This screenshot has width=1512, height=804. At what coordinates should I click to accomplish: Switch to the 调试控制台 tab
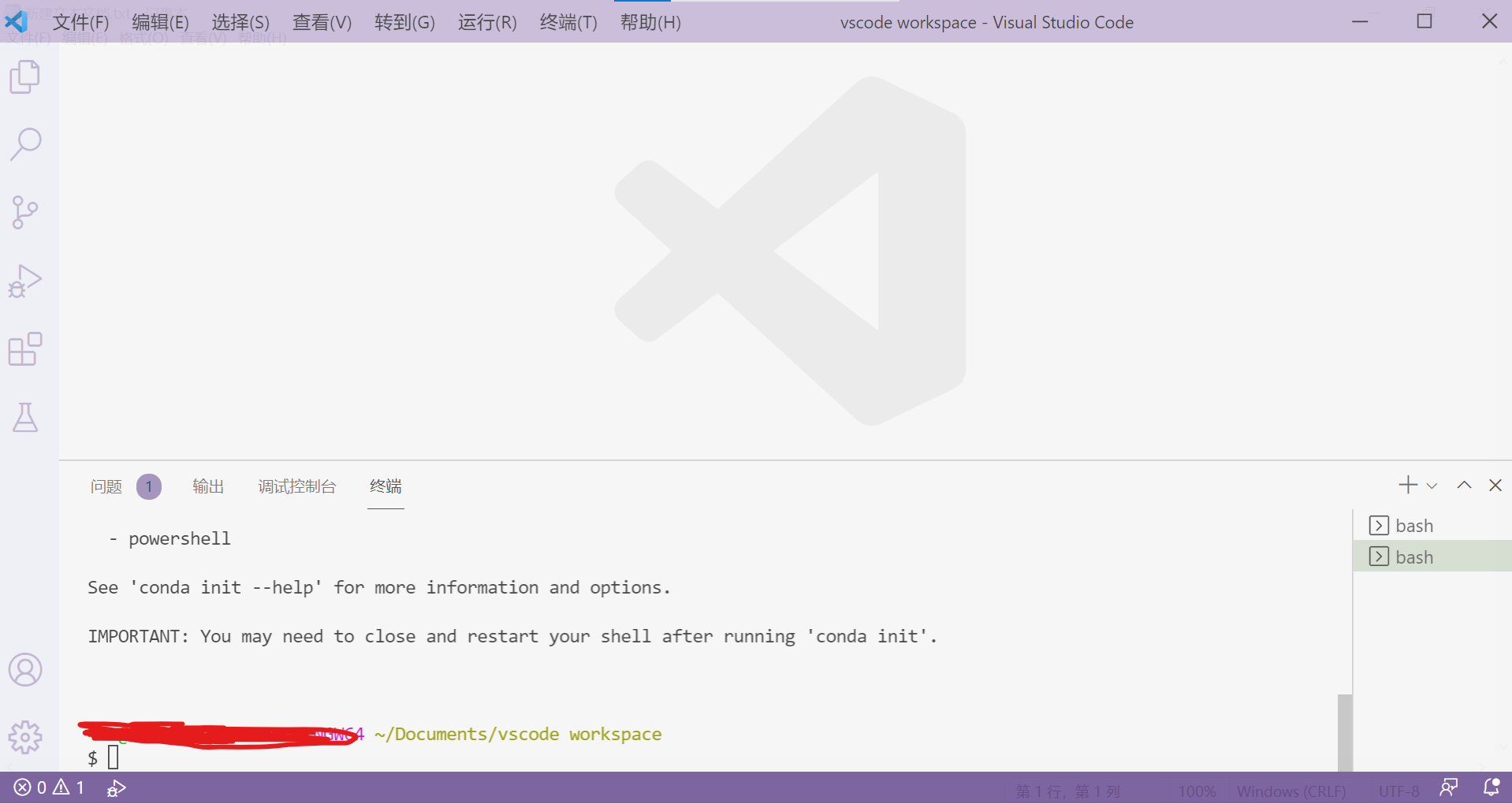click(x=297, y=486)
